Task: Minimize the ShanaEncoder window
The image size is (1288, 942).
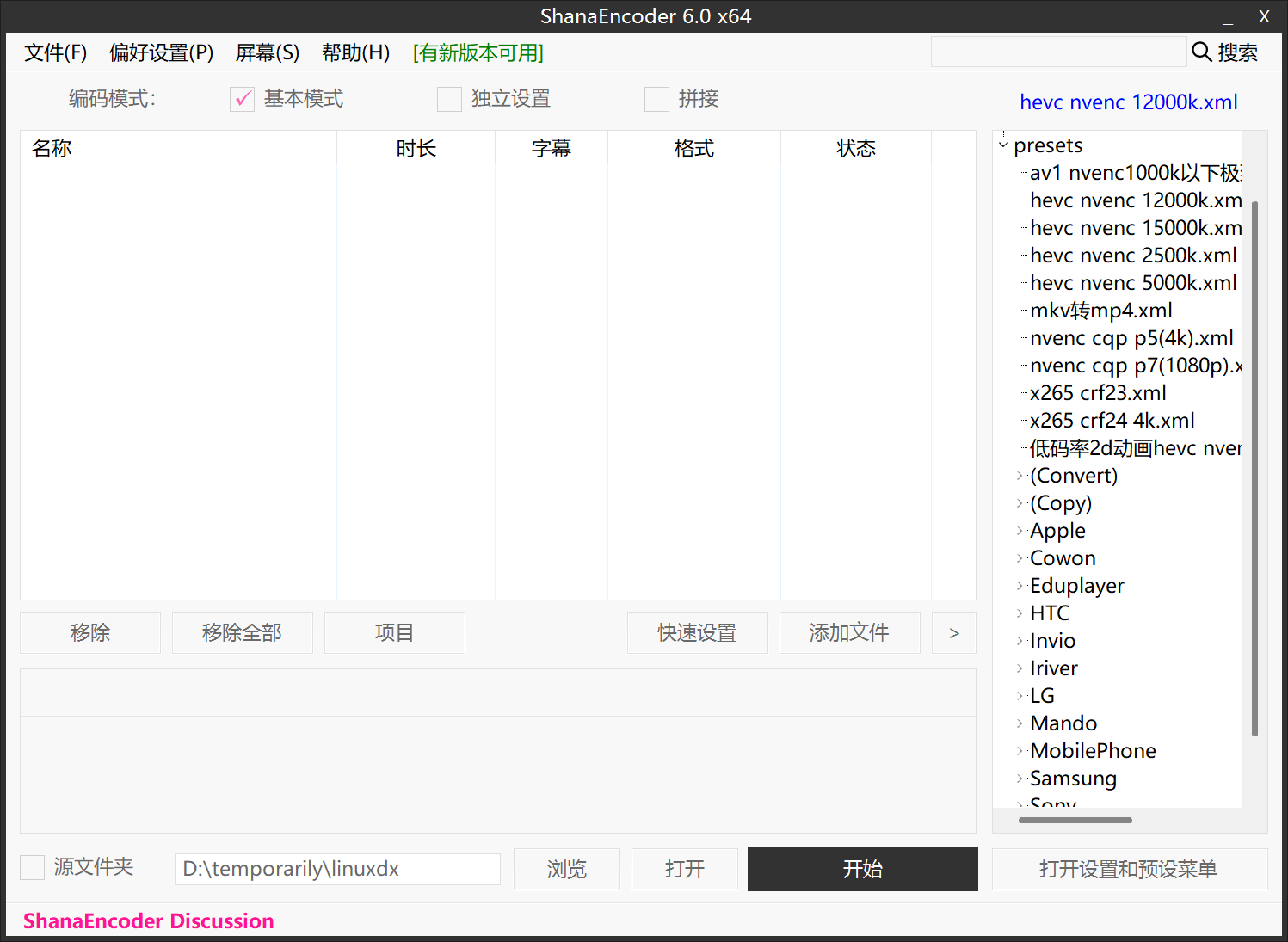Action: (x=1228, y=16)
